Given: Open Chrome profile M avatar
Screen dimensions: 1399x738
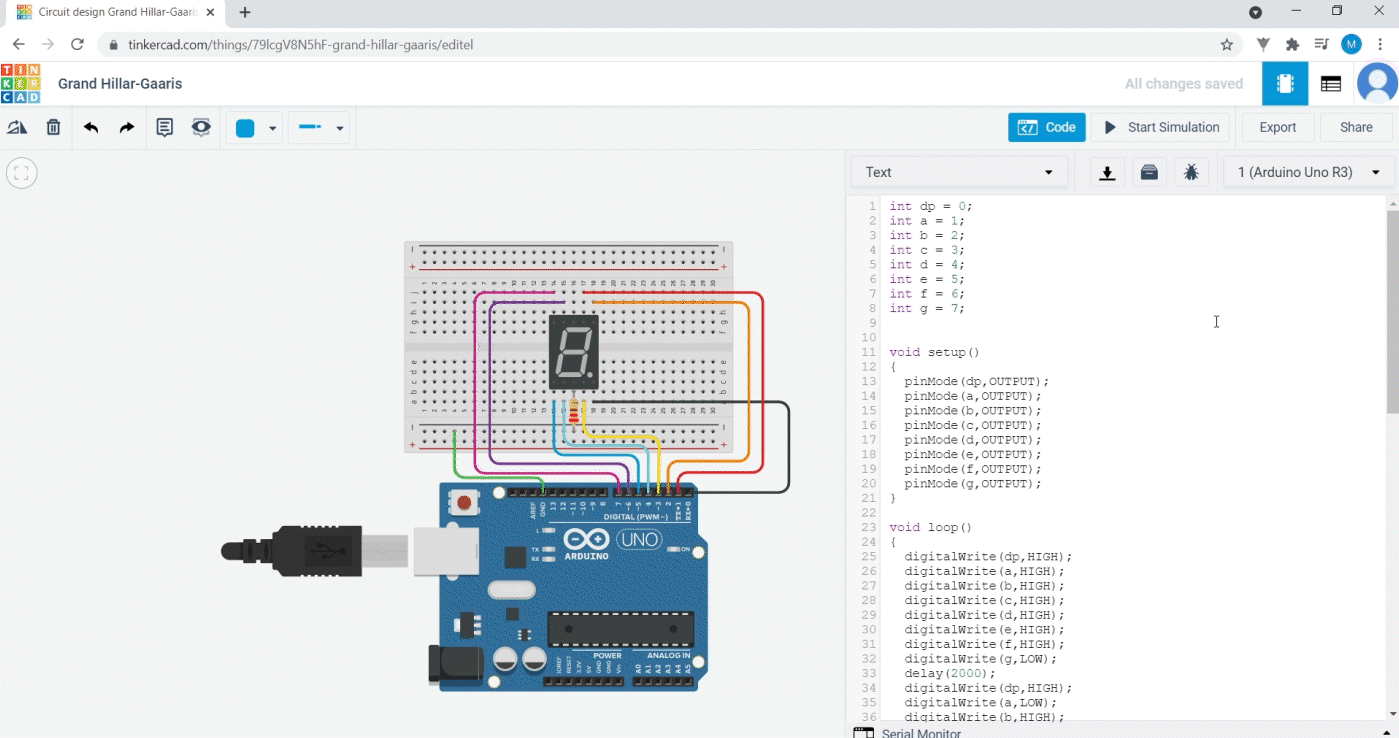Looking at the screenshot, I should [x=1351, y=44].
